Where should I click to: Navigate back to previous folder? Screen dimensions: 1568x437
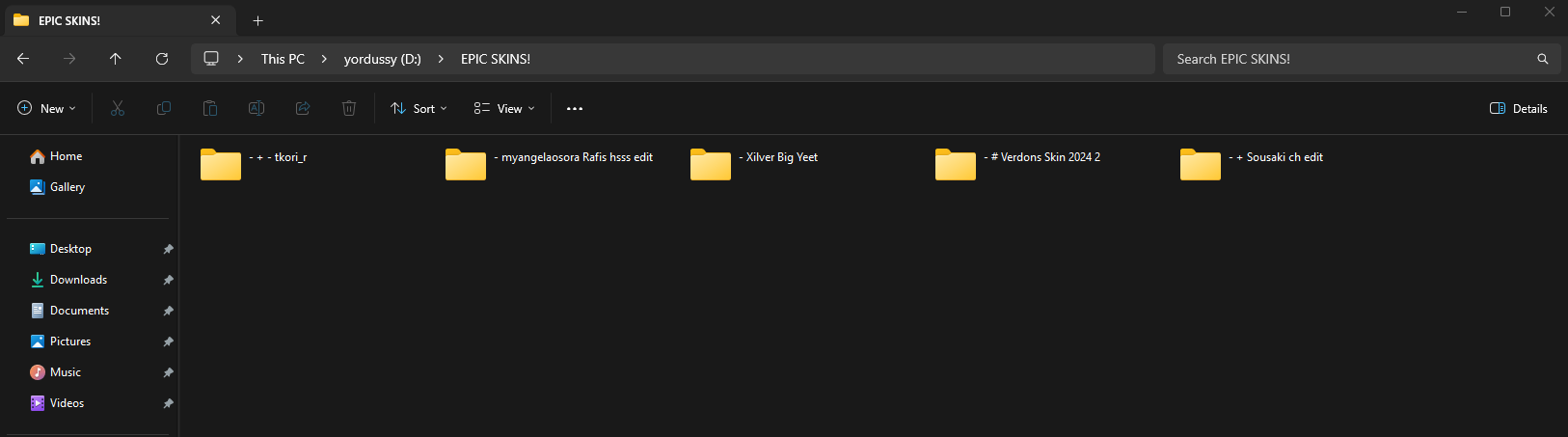[23, 59]
